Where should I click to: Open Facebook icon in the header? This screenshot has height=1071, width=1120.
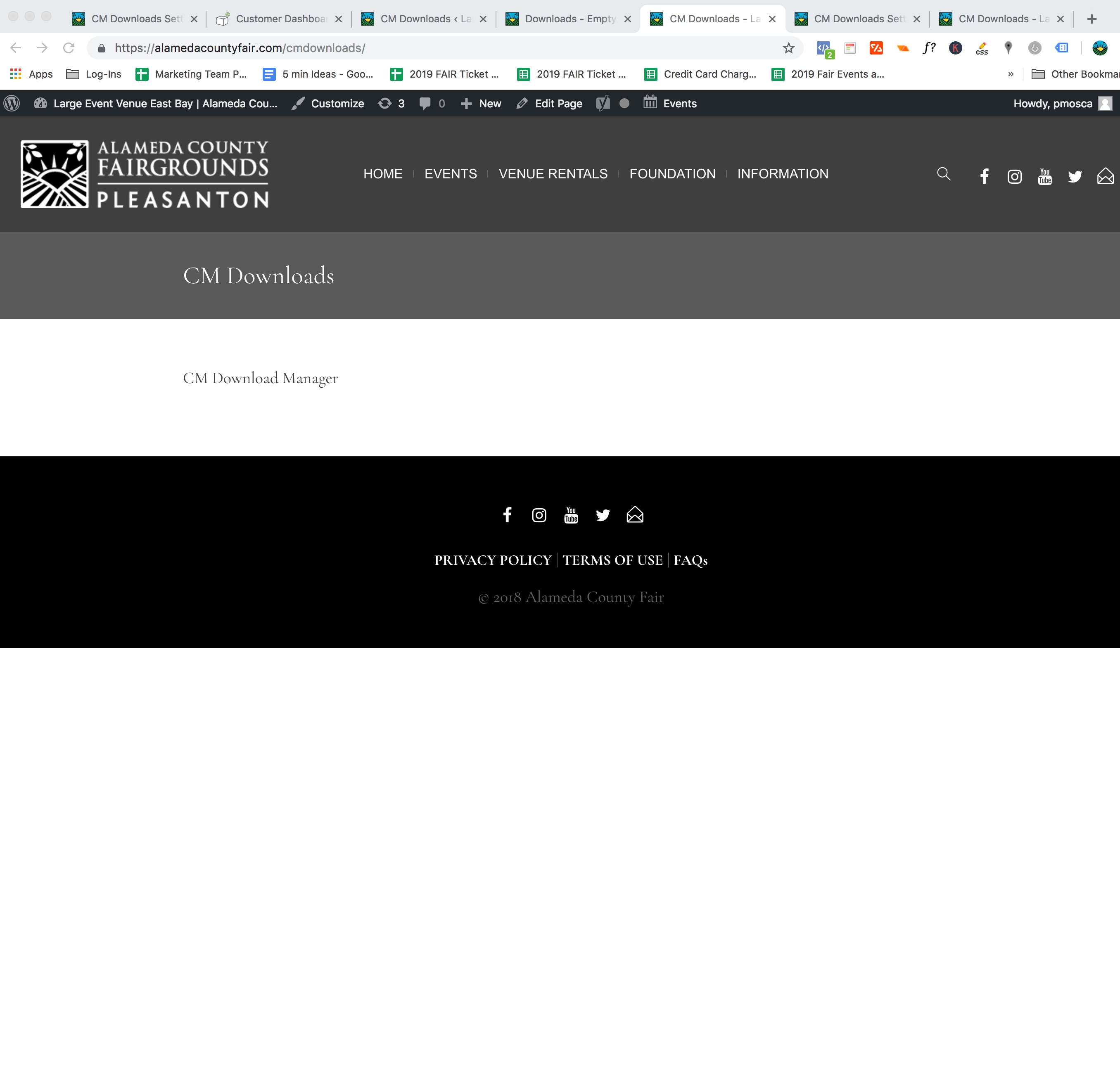coord(984,176)
